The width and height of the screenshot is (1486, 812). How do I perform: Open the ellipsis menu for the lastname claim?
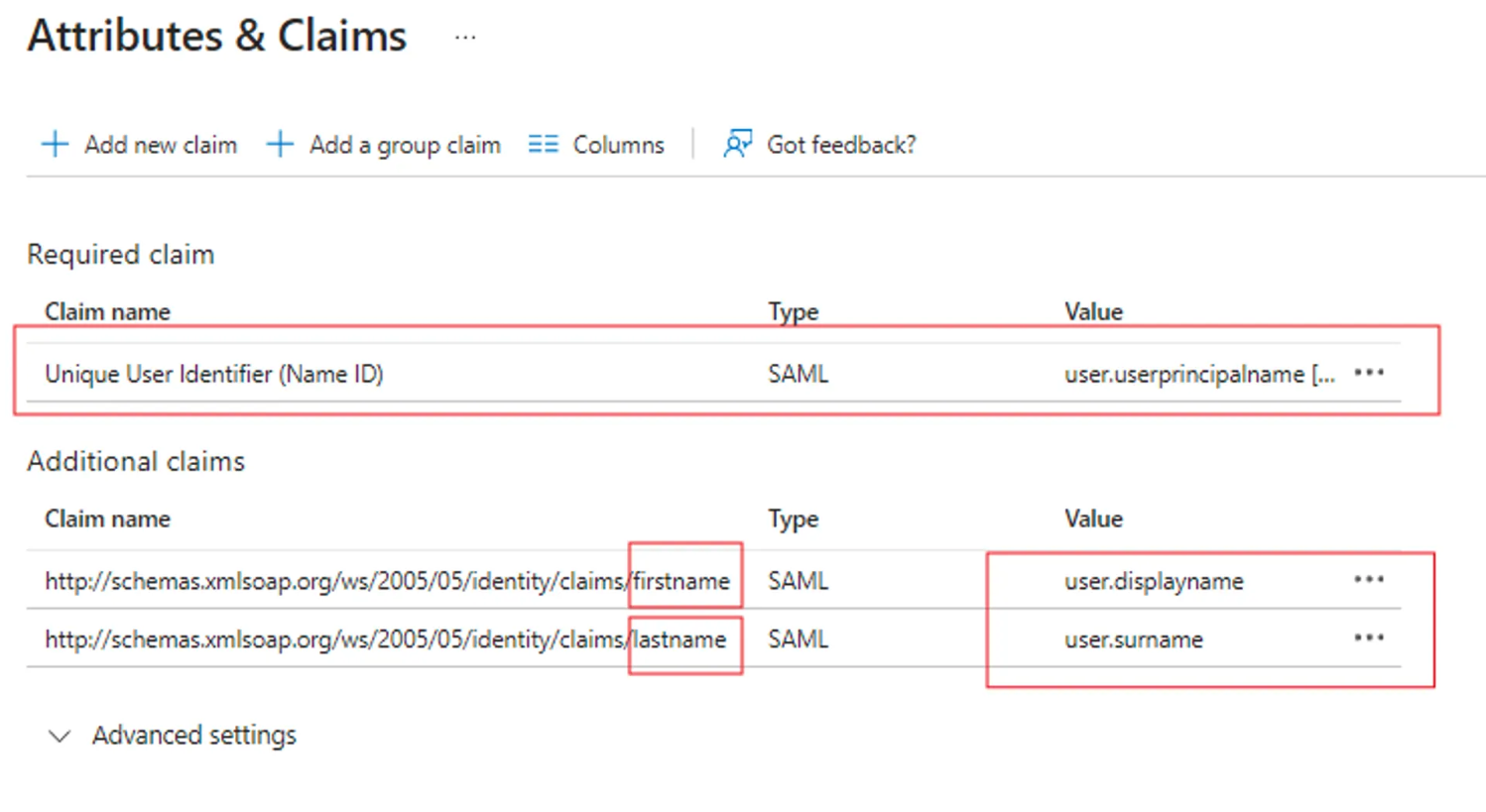coord(1370,639)
